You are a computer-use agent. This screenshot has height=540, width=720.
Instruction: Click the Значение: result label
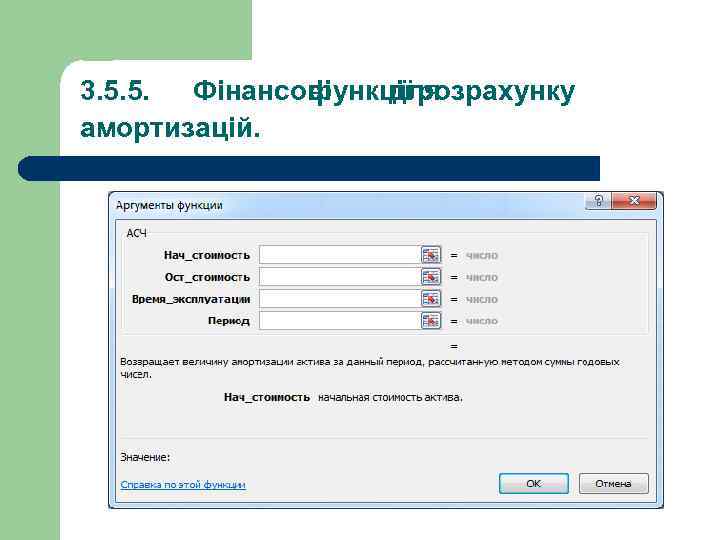coord(145,457)
